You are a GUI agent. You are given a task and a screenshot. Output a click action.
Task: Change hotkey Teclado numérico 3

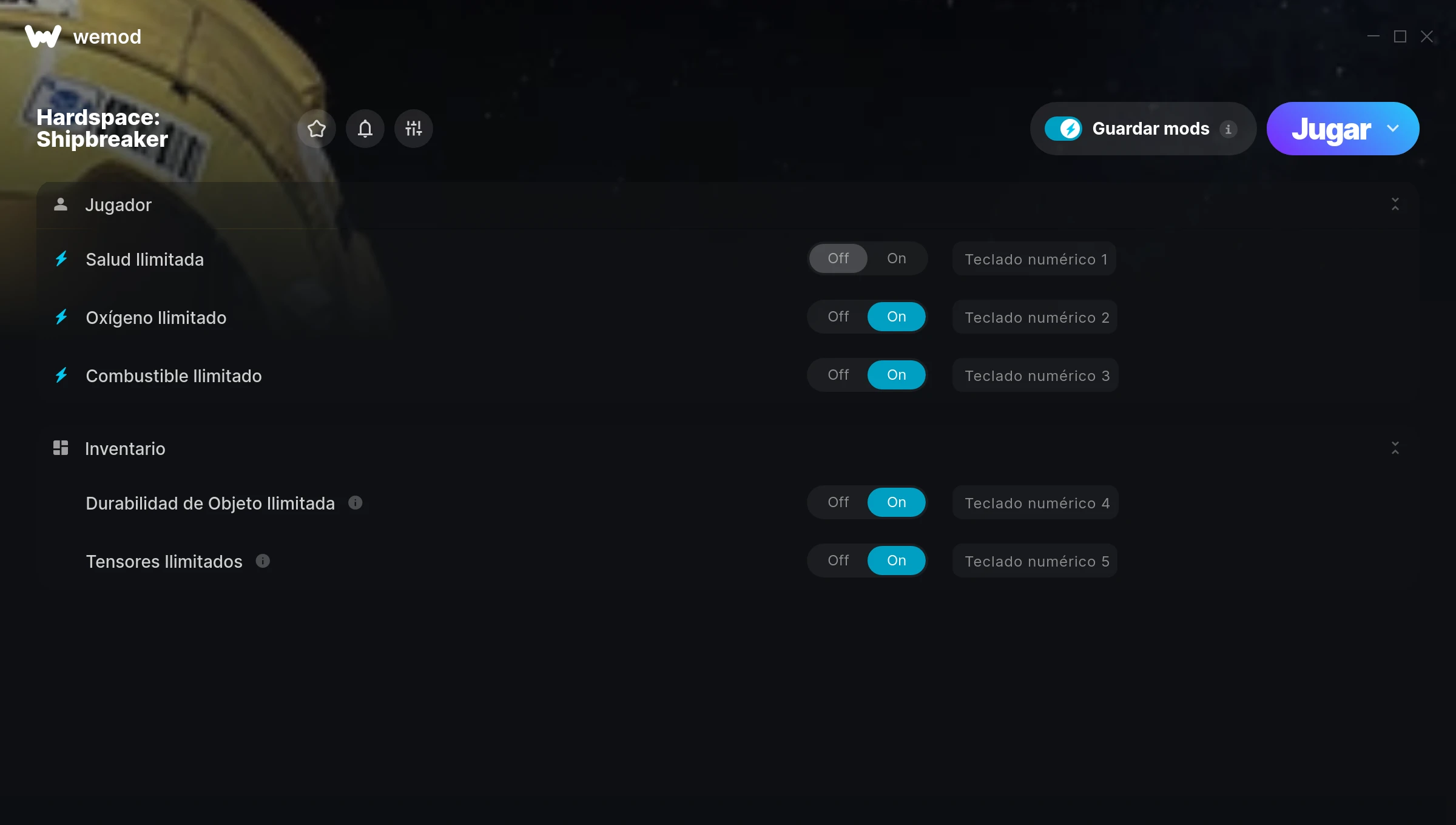[x=1036, y=375]
